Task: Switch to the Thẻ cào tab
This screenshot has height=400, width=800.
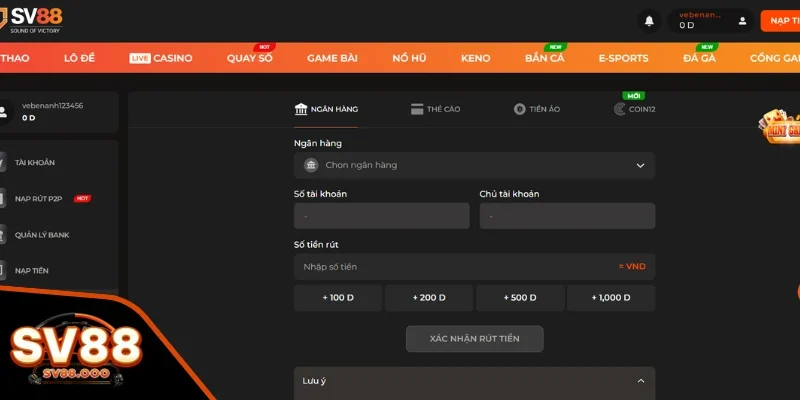Action: coord(435,109)
